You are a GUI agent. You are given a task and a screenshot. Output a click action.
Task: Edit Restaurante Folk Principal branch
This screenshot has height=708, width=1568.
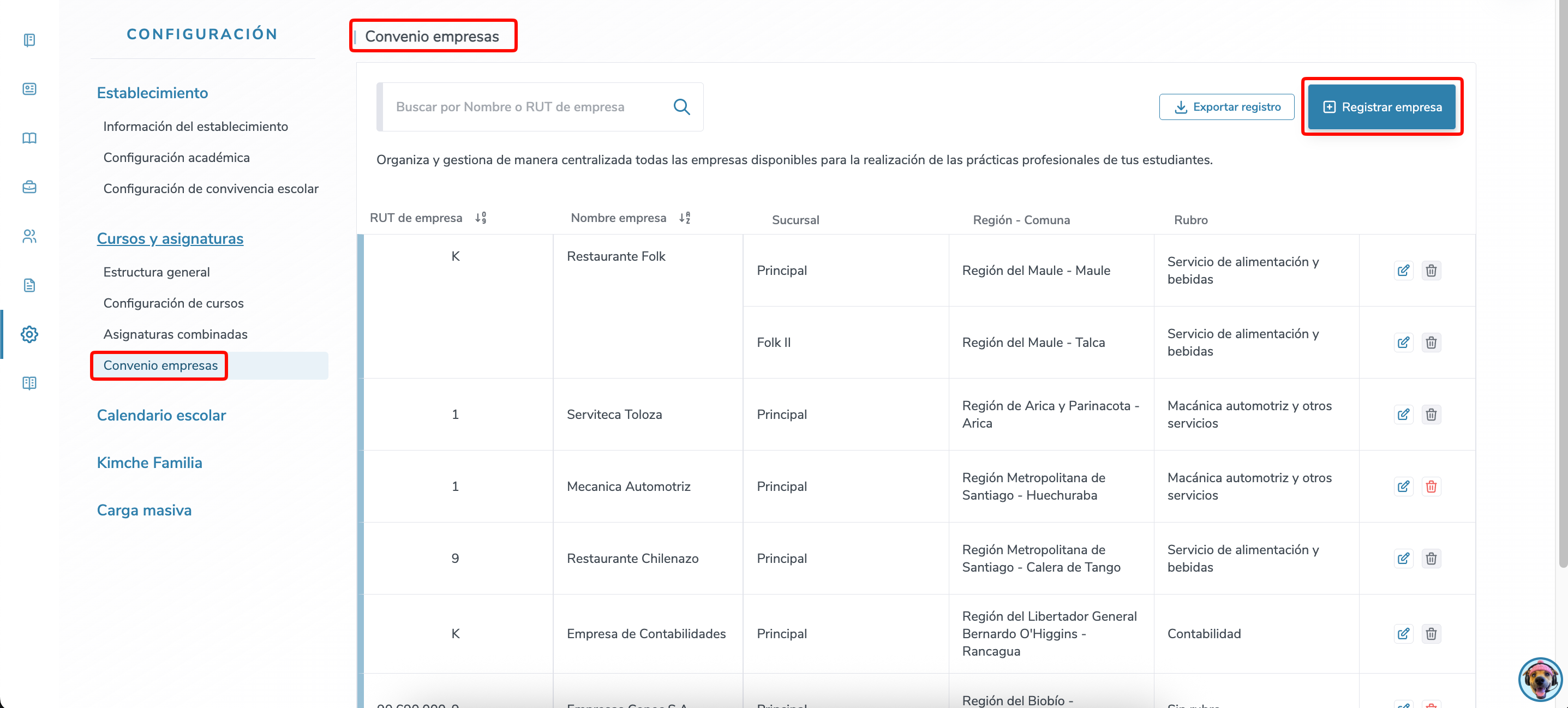pos(1403,271)
